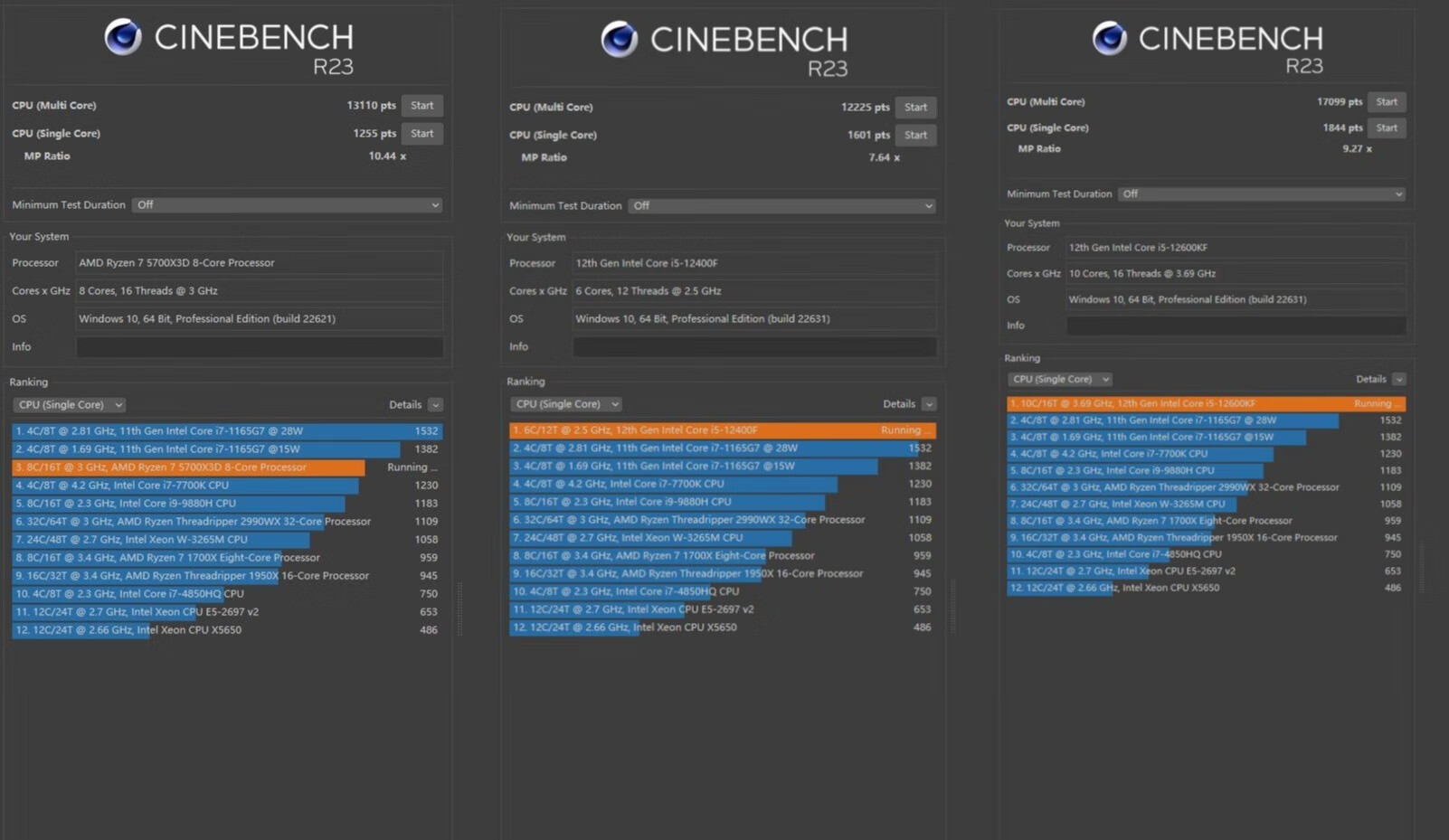
Task: Select Xeon X5650 row in Ryzen window
Action: pos(225,630)
